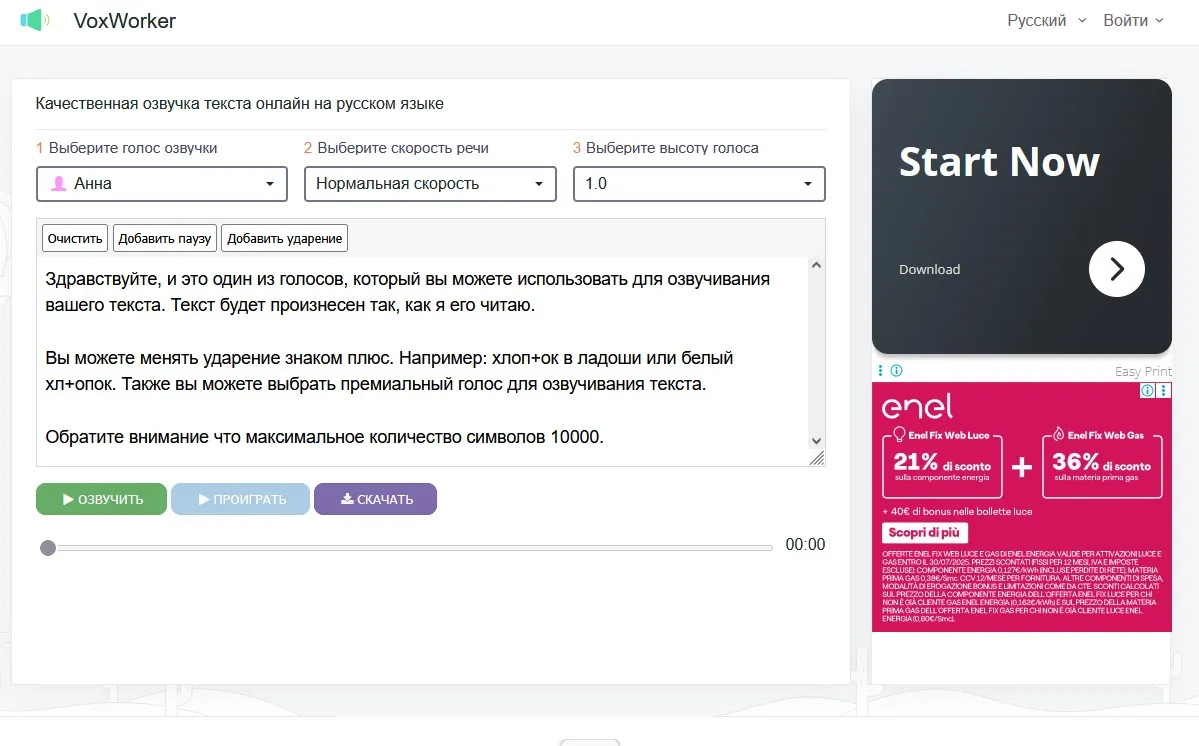
Task: Click the Easy Print advertiser label
Action: 1143,371
